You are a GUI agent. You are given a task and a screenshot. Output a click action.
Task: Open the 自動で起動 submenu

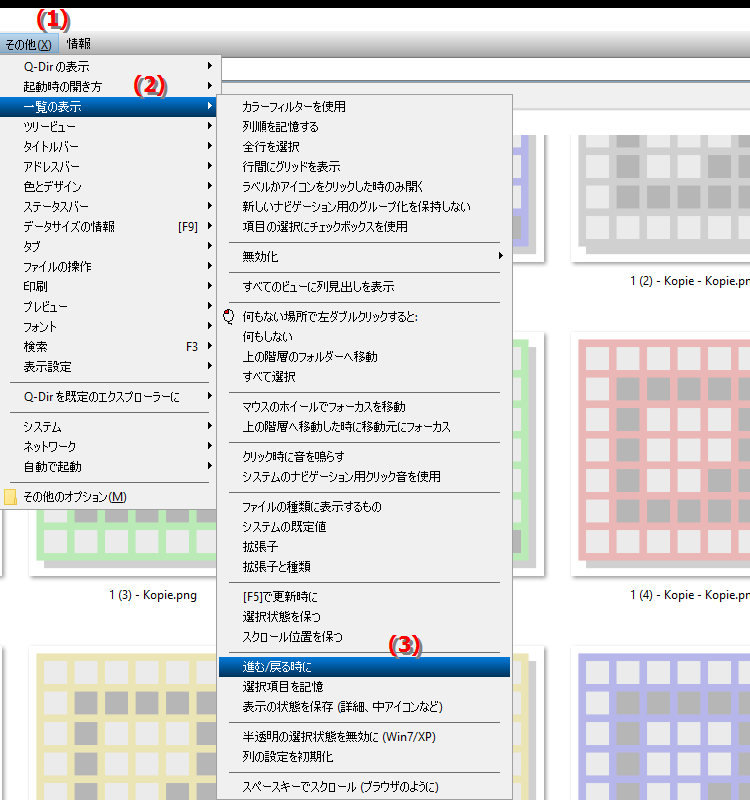click(109, 466)
